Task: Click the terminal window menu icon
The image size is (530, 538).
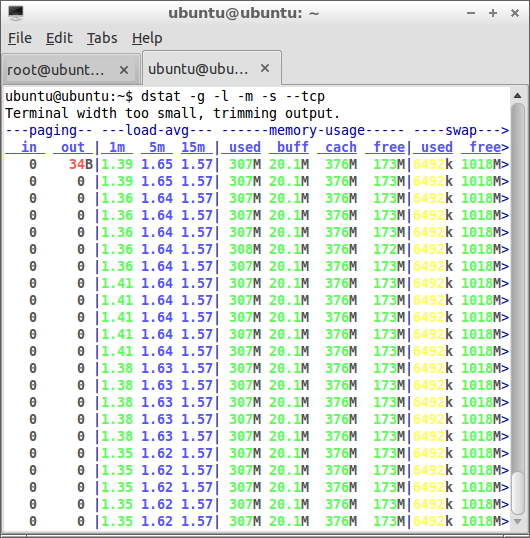Action: [x=15, y=13]
